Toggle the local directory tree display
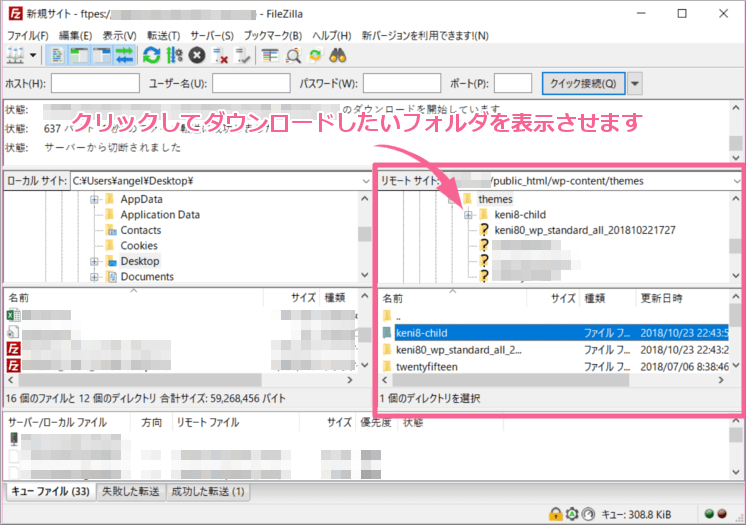Screen dimensions: 746x525 [79, 56]
